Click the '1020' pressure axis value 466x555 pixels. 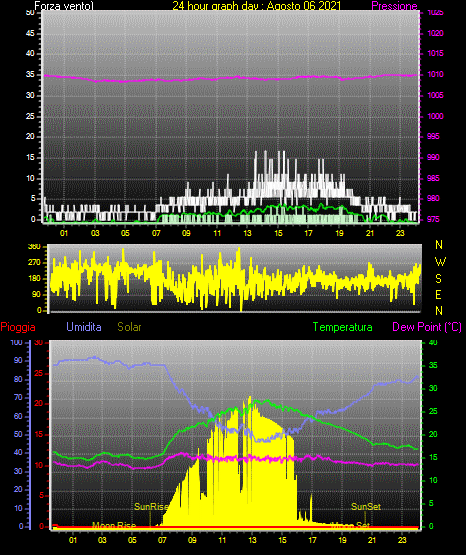coord(435,33)
